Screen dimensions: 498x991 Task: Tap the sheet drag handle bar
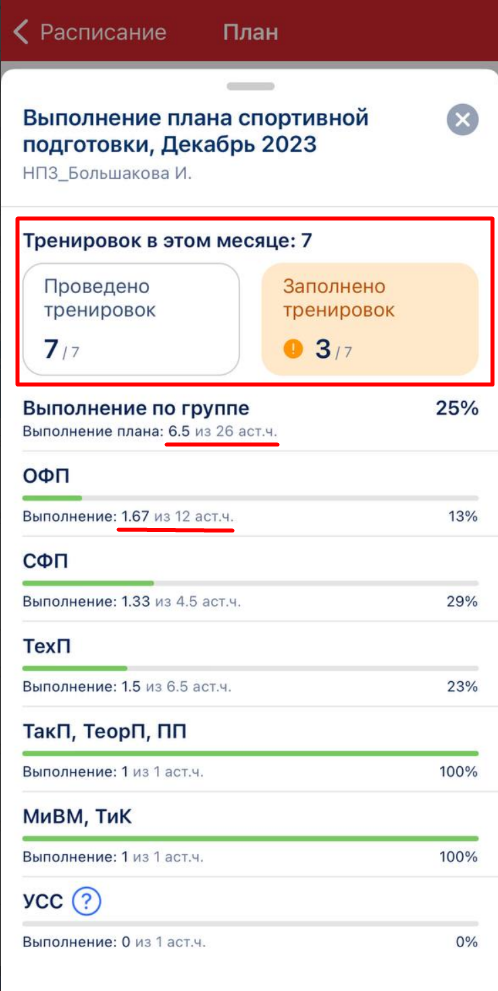(x=250, y=87)
